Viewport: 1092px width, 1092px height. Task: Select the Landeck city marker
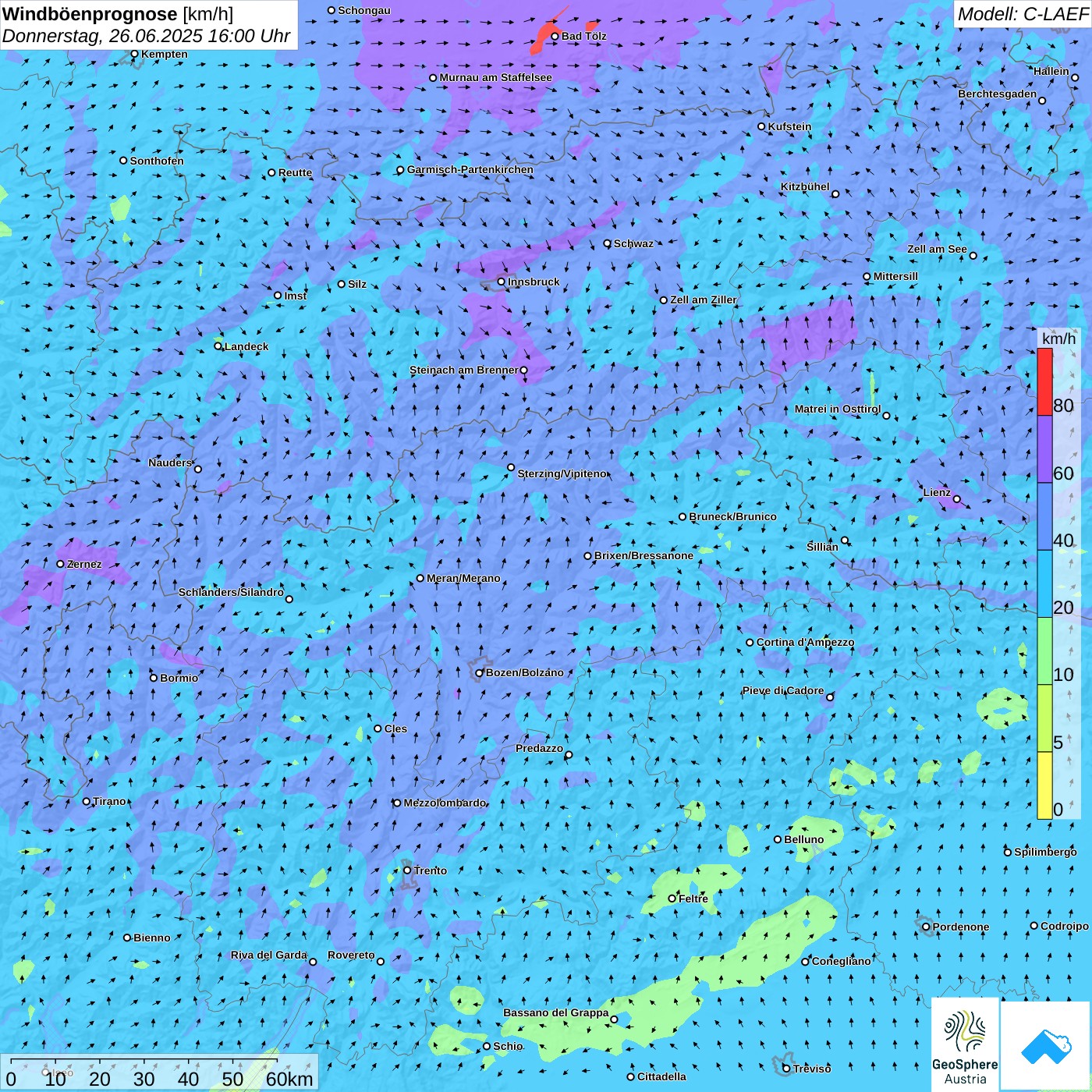[x=218, y=346]
